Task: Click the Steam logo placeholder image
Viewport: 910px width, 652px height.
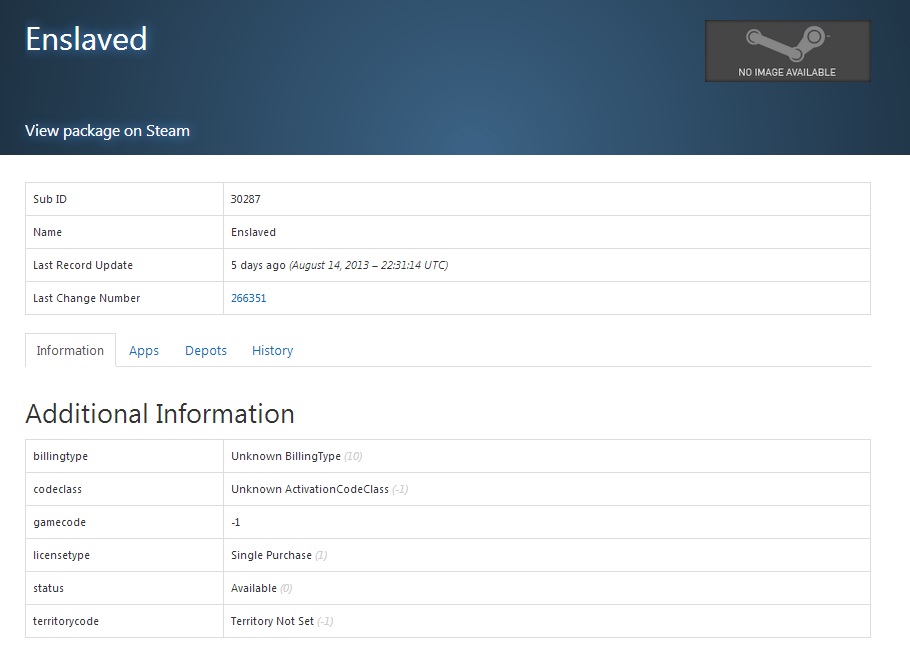Action: click(787, 51)
